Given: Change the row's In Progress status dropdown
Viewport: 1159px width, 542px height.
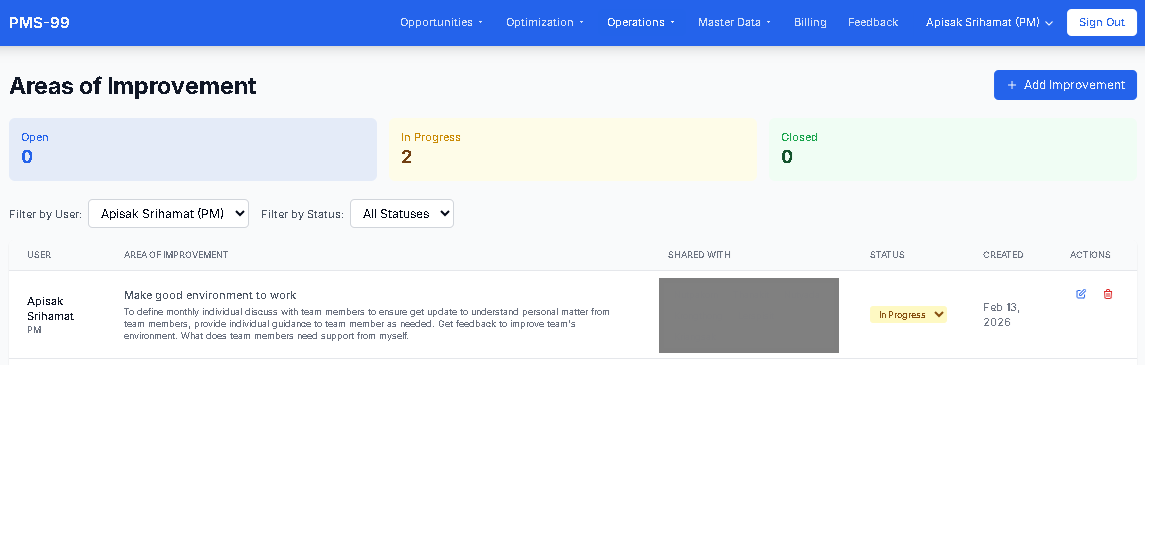Looking at the screenshot, I should (x=908, y=315).
